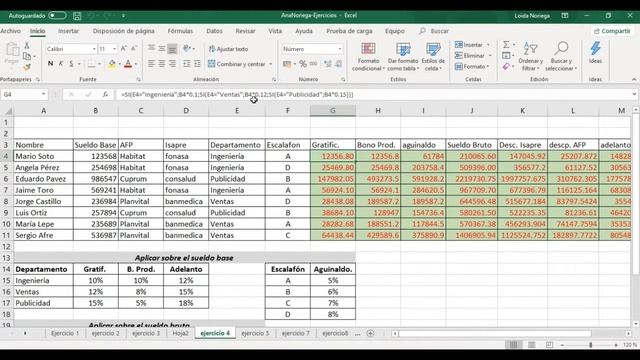Viewport: 640px width, 360px height.
Task: Open the Formato cells dropdown
Action: point(472,66)
